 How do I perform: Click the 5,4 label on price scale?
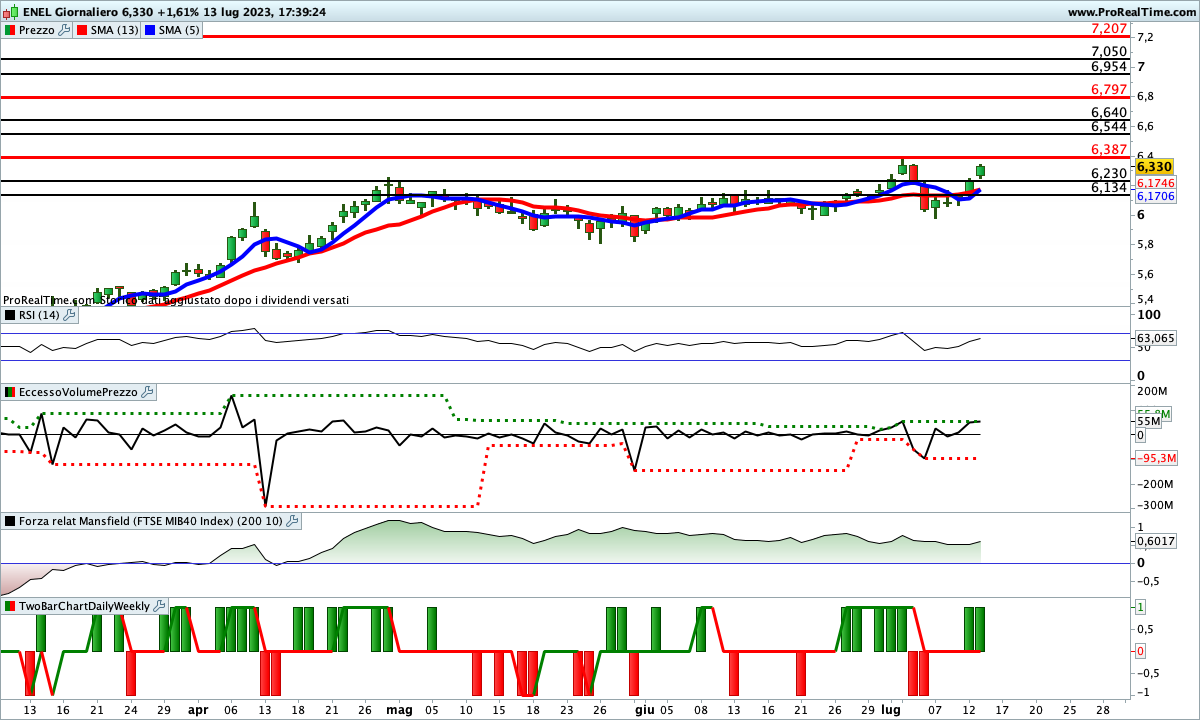click(1146, 299)
